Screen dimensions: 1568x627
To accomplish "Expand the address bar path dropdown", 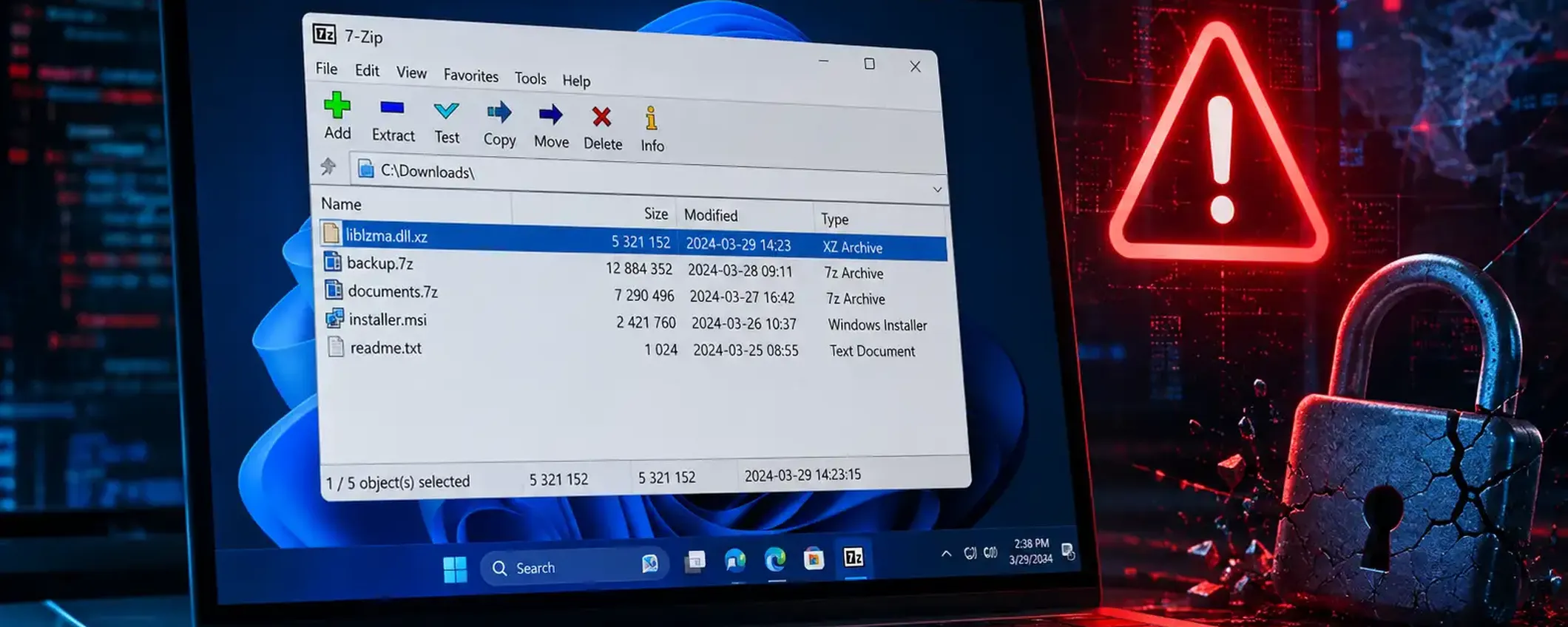I will pos(937,189).
